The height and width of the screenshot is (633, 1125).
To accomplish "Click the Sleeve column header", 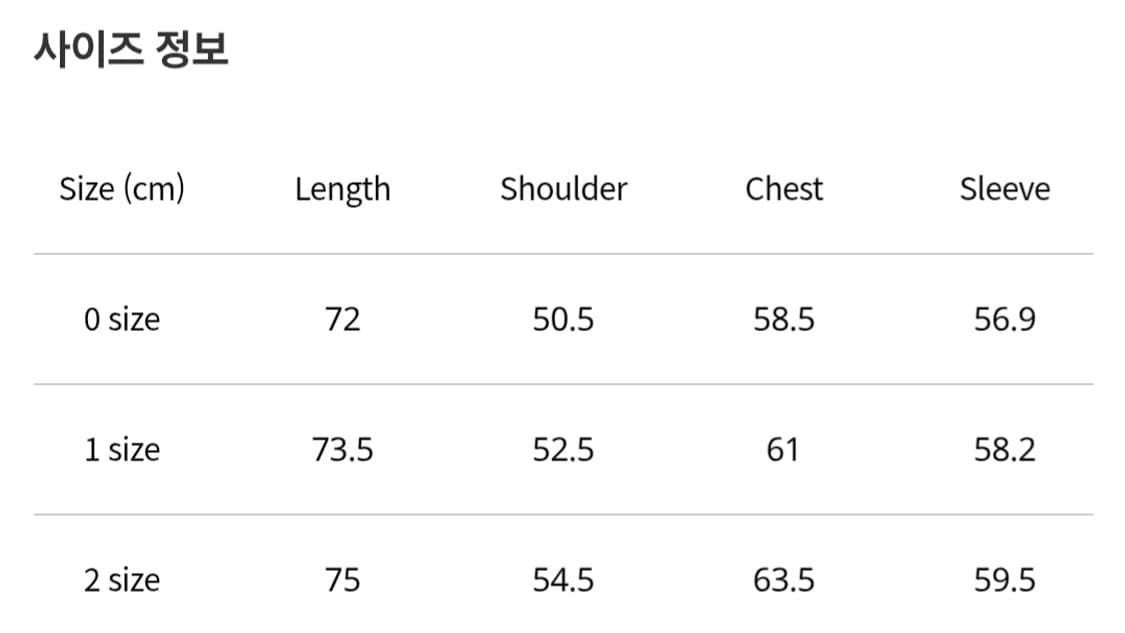I will pos(1004,189).
